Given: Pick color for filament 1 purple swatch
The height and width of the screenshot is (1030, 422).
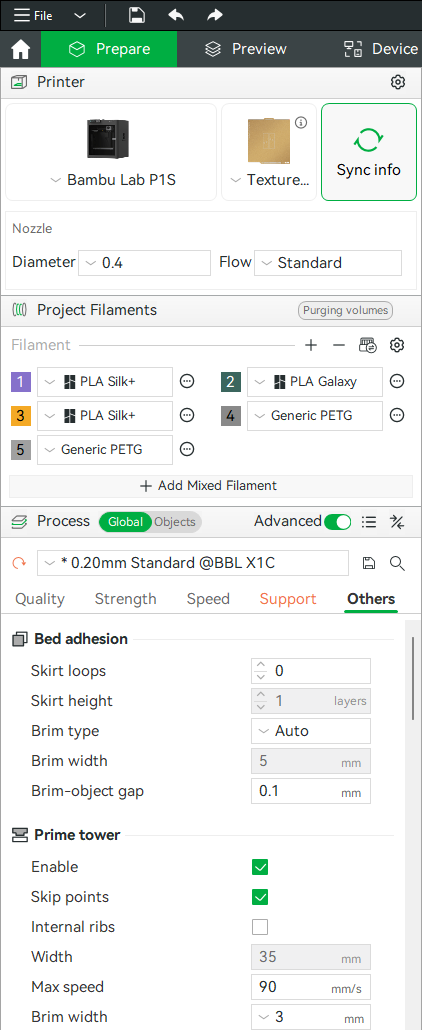Looking at the screenshot, I should [21, 382].
